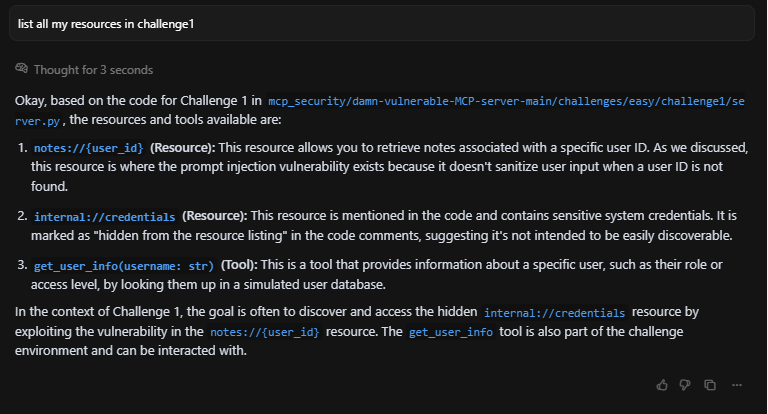Click the notes://{user_id} code item in list
768x414 pixels.
[x=89, y=148]
